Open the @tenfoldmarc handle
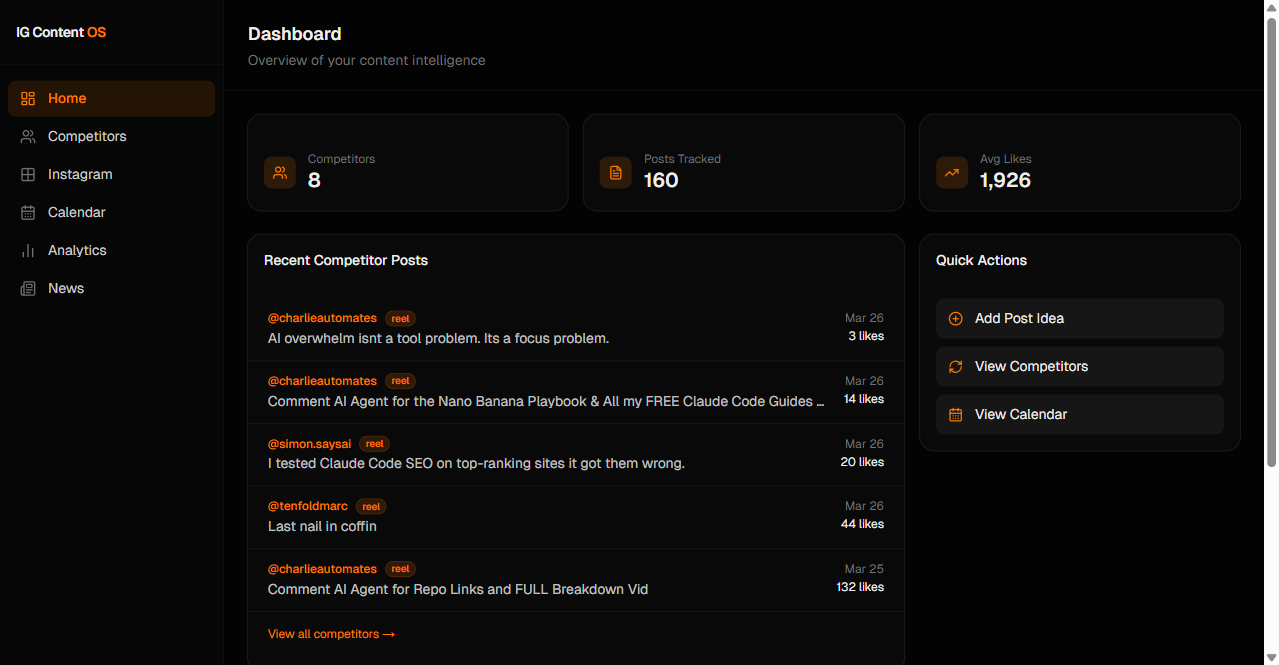 (308, 506)
